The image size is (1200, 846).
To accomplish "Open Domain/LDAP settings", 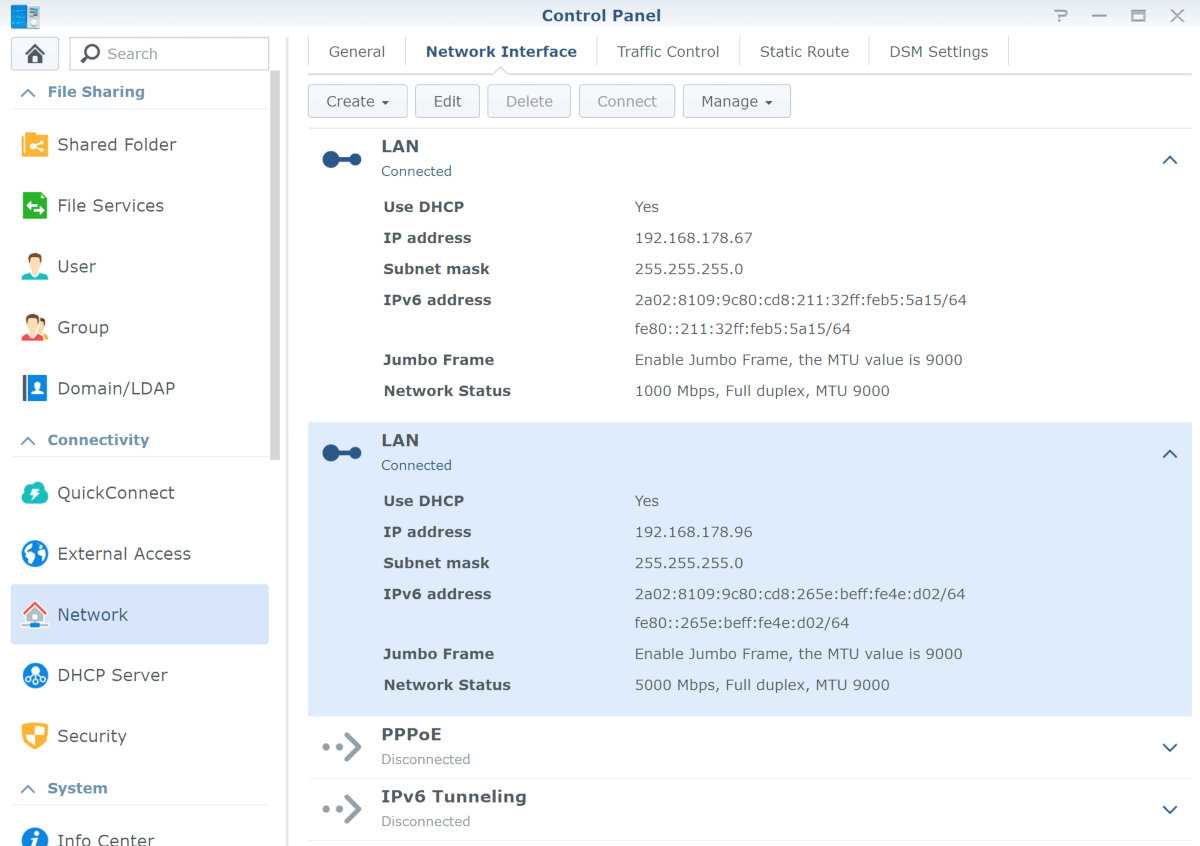I will (x=115, y=389).
